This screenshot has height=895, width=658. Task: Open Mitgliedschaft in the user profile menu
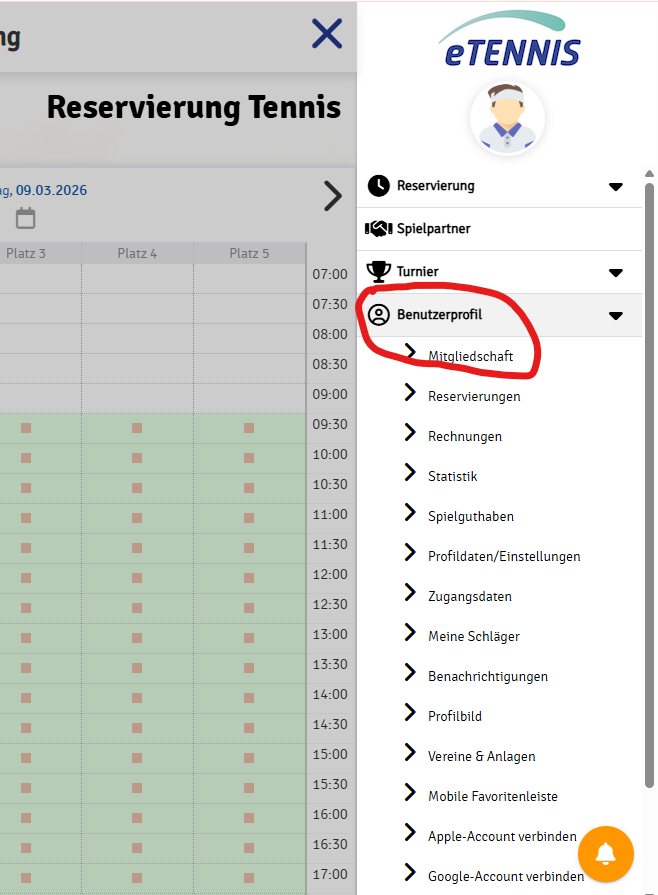coord(470,356)
